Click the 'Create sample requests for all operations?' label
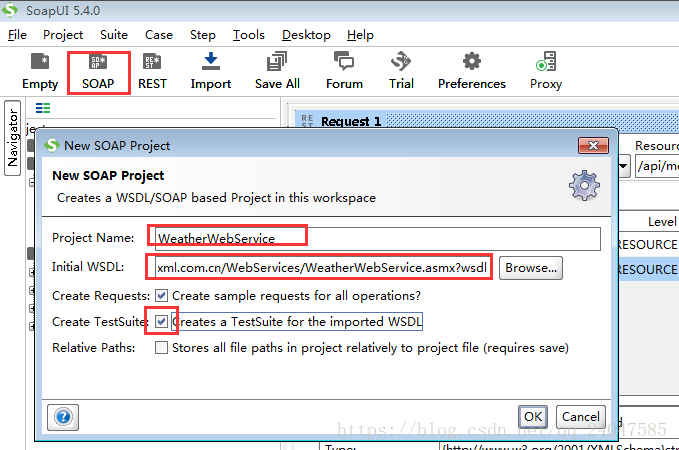This screenshot has width=679, height=450. (x=296, y=296)
